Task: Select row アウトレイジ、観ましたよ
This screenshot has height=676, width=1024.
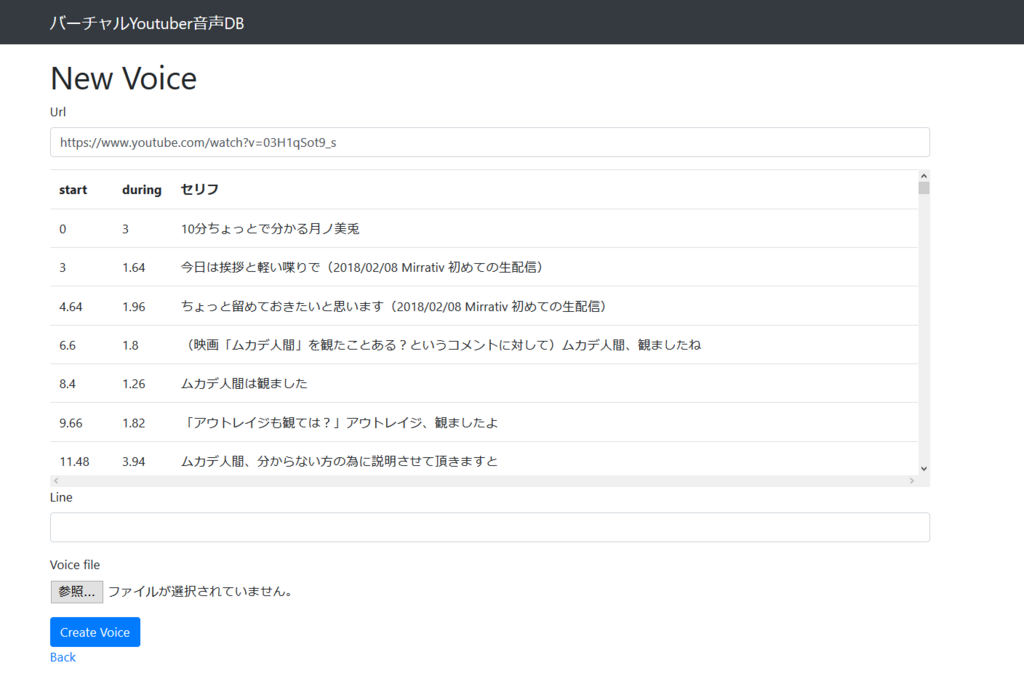Action: coord(484,423)
